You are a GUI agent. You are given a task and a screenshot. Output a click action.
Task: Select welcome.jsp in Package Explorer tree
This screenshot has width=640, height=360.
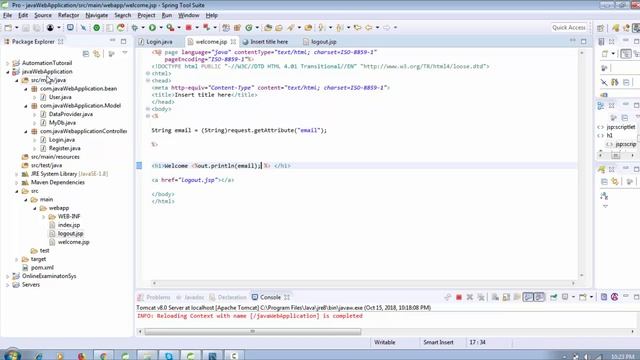[x=73, y=242]
